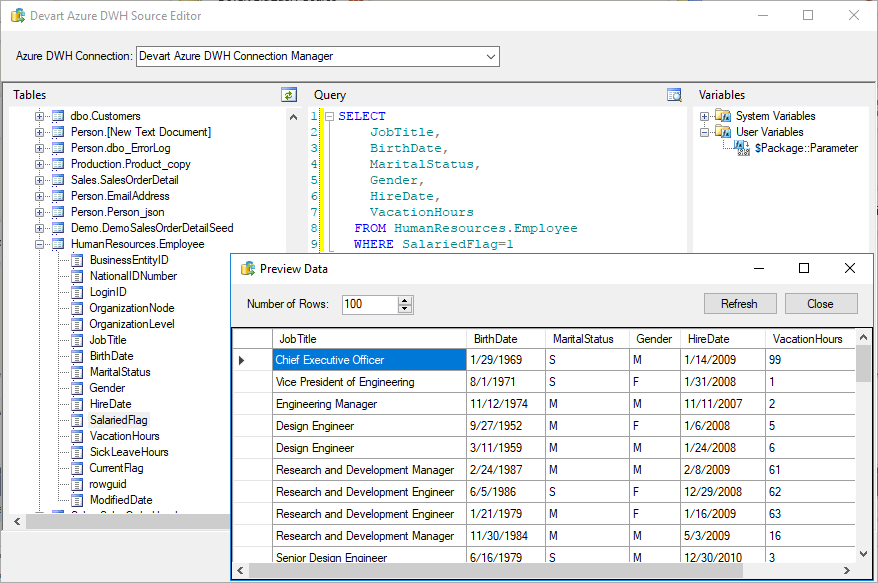Refresh the Tables list using the green refresh icon

coord(289,94)
